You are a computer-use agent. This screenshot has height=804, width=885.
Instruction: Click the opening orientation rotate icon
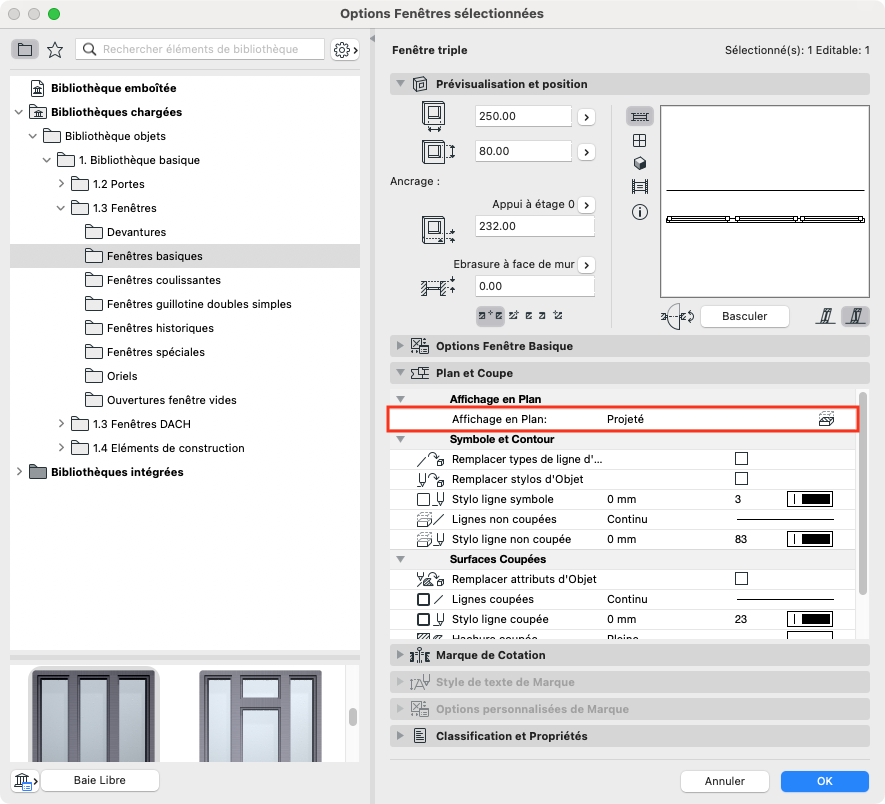(x=677, y=316)
